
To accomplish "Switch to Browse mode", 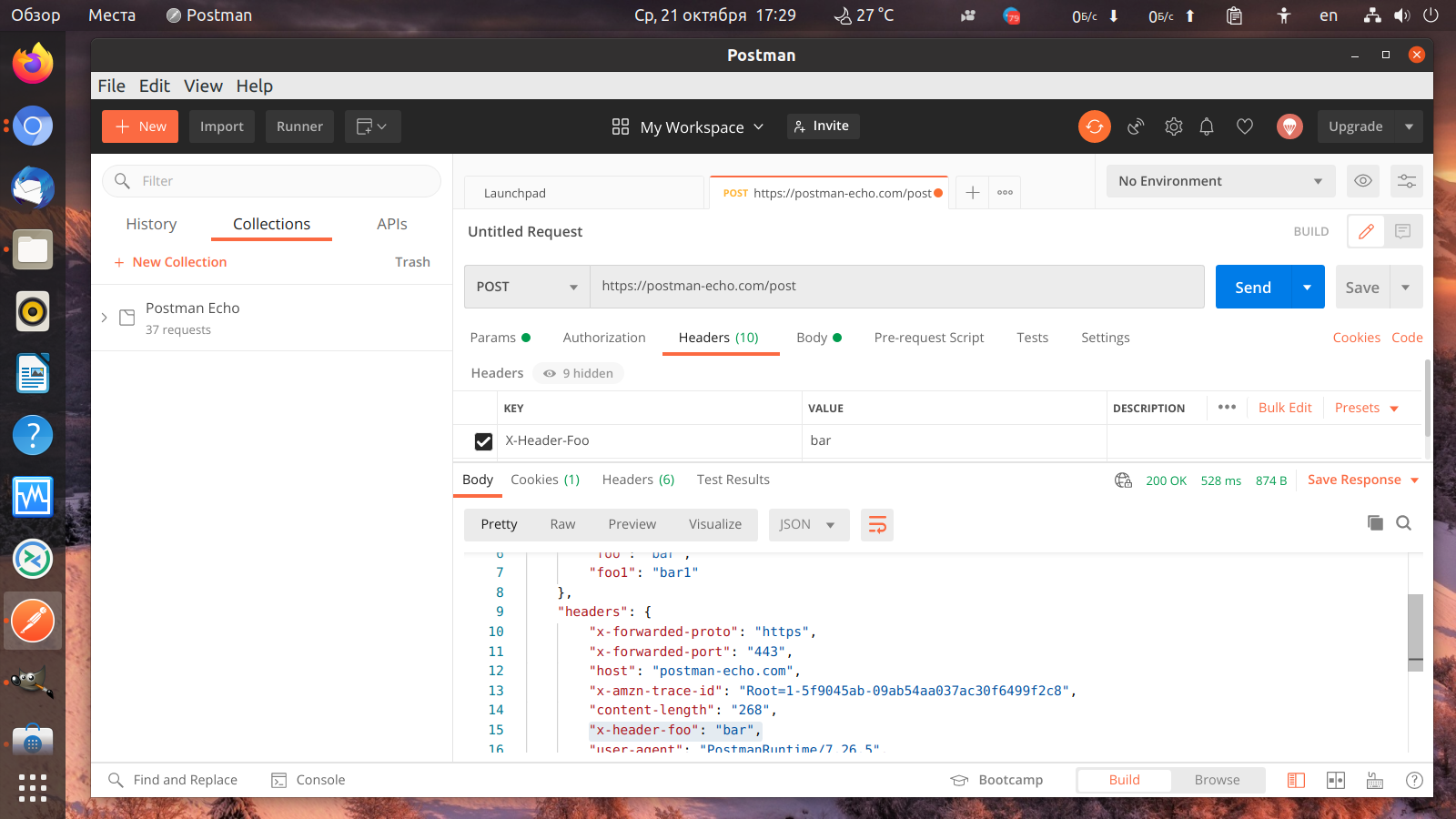I will pos(1217,780).
